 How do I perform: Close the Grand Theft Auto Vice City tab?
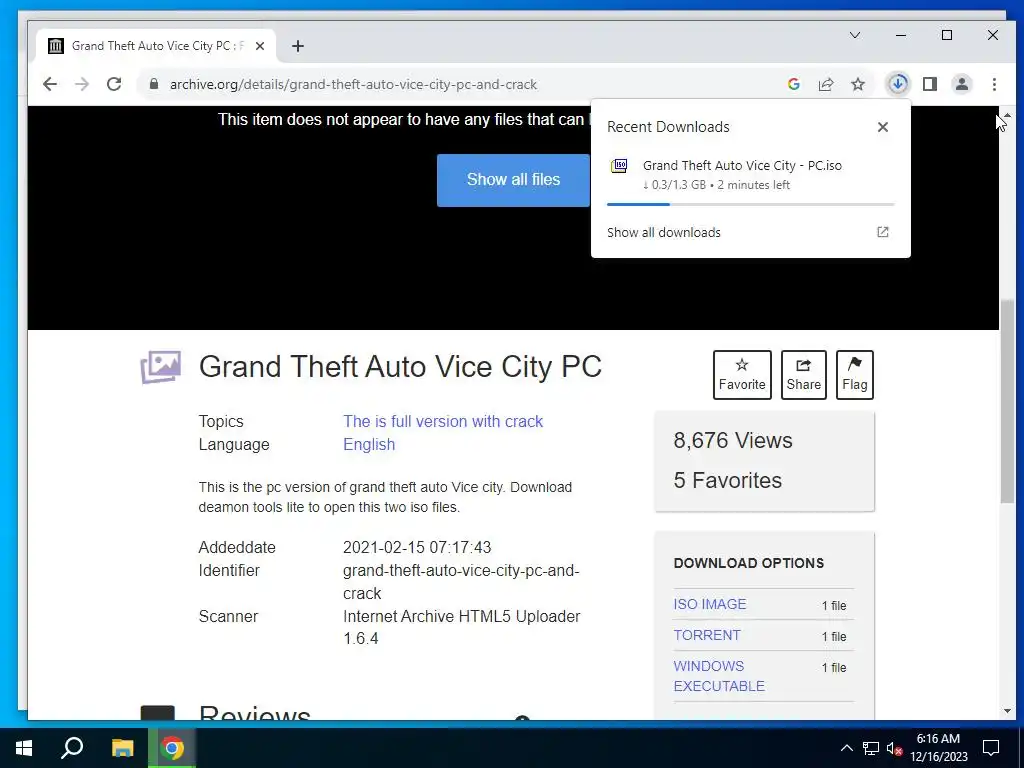point(260,46)
